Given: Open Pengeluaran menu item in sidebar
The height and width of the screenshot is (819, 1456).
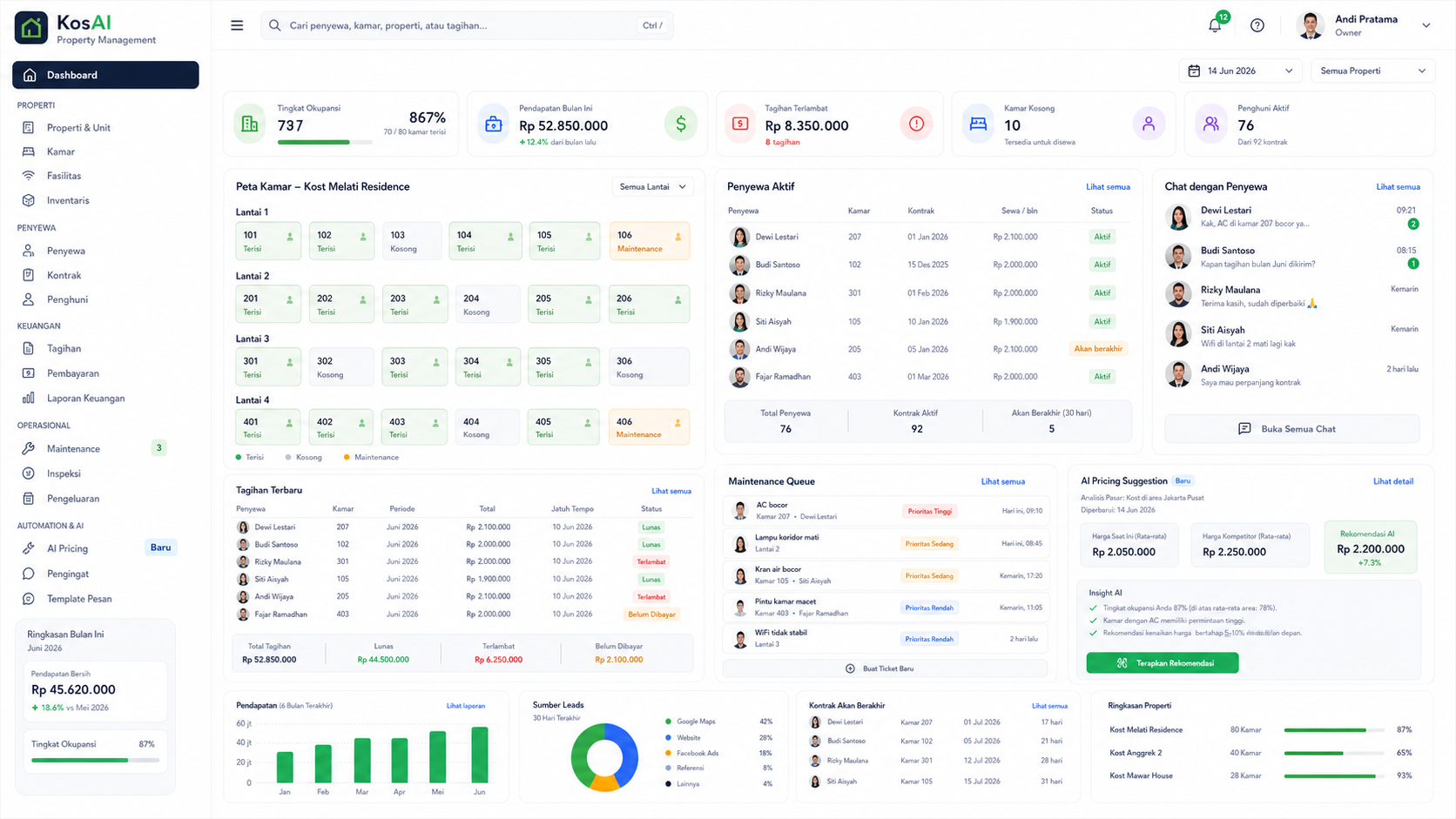Looking at the screenshot, I should [73, 499].
